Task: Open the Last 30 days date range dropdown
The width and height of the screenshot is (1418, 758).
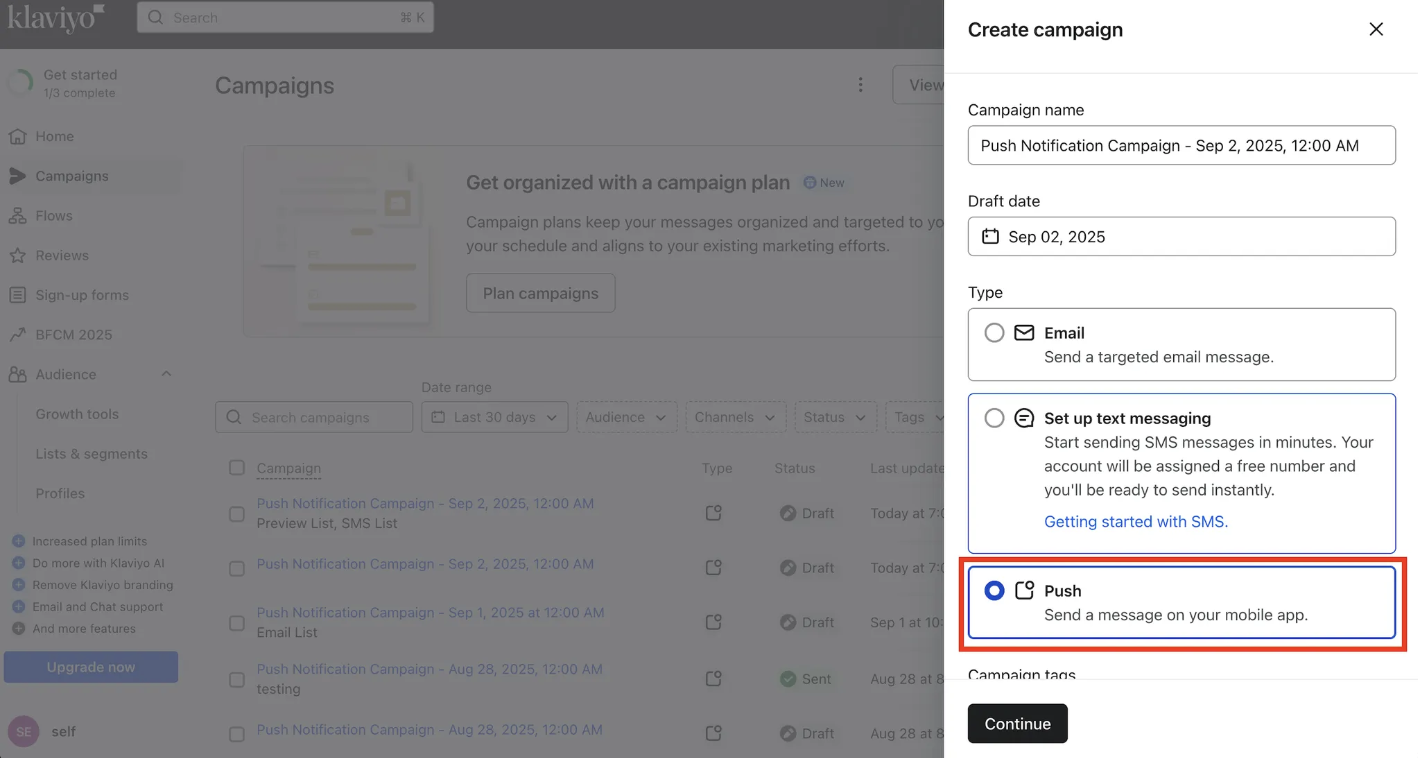Action: [x=495, y=417]
